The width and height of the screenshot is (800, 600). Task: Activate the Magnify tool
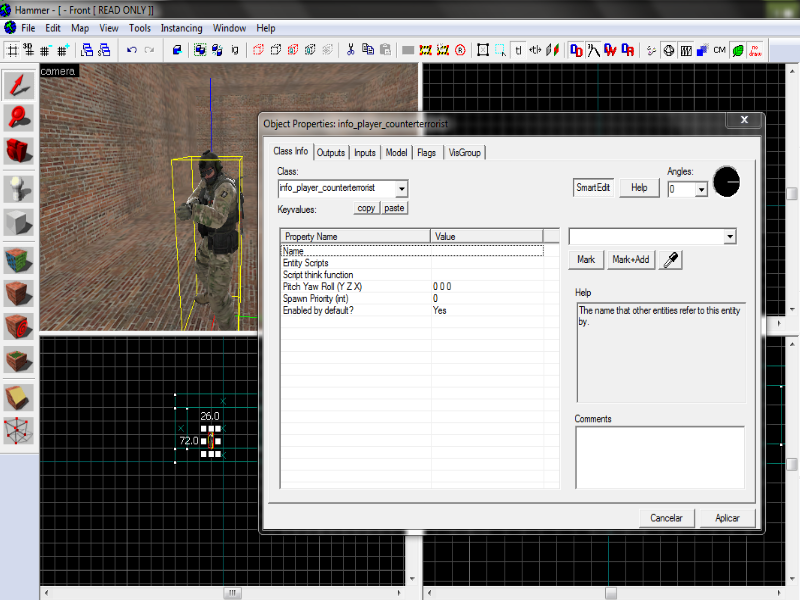[x=19, y=117]
